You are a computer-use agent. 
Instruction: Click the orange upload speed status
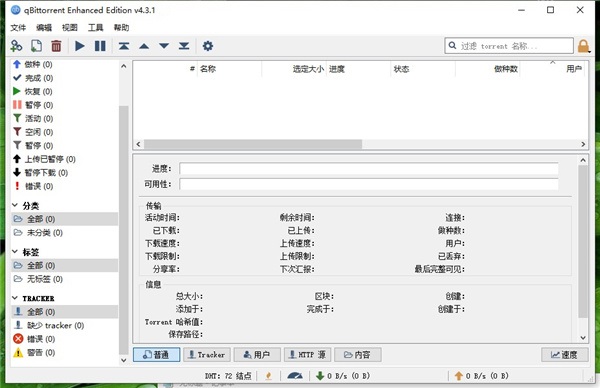click(x=481, y=376)
